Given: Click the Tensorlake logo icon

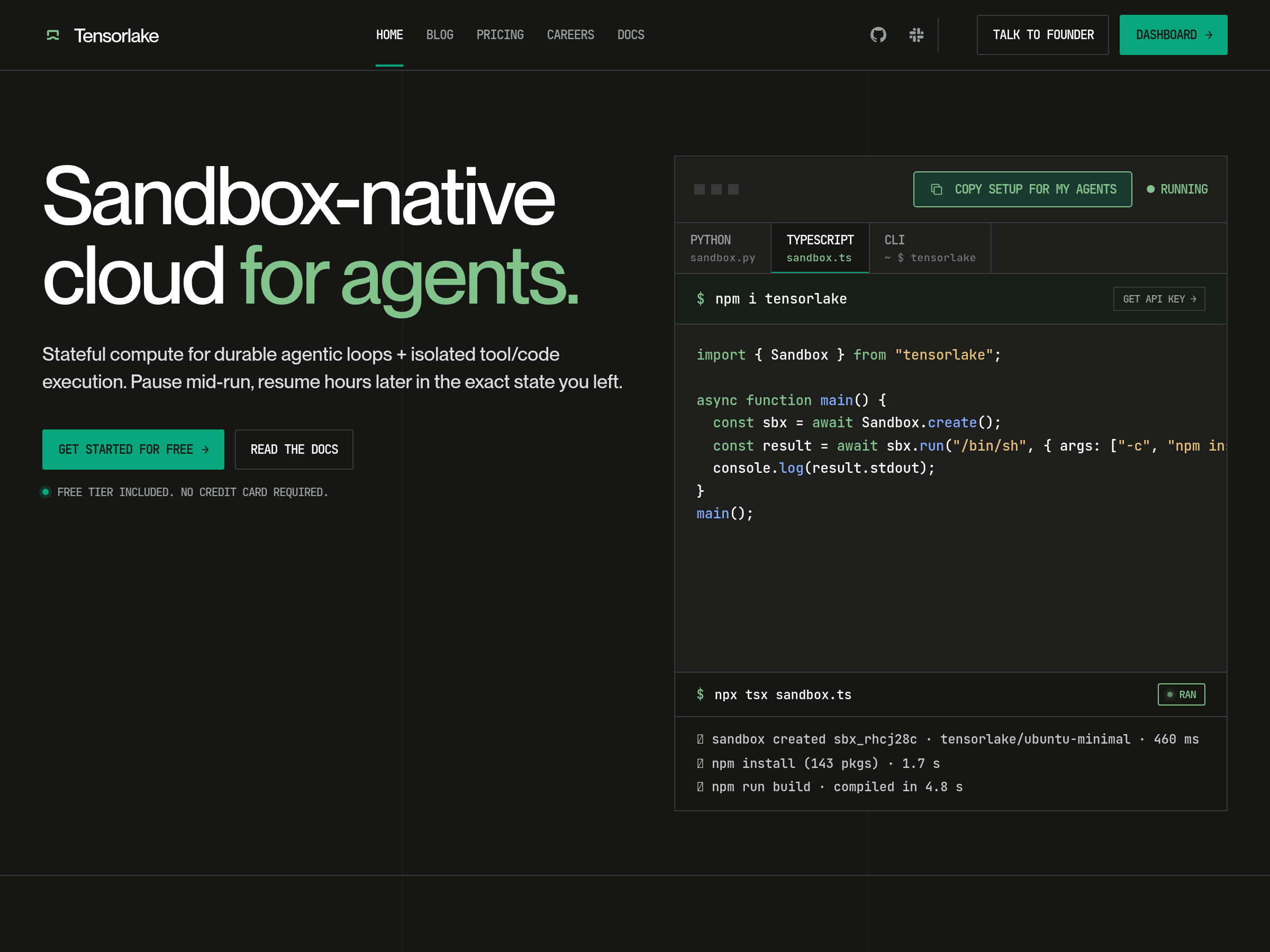Looking at the screenshot, I should (x=53, y=35).
